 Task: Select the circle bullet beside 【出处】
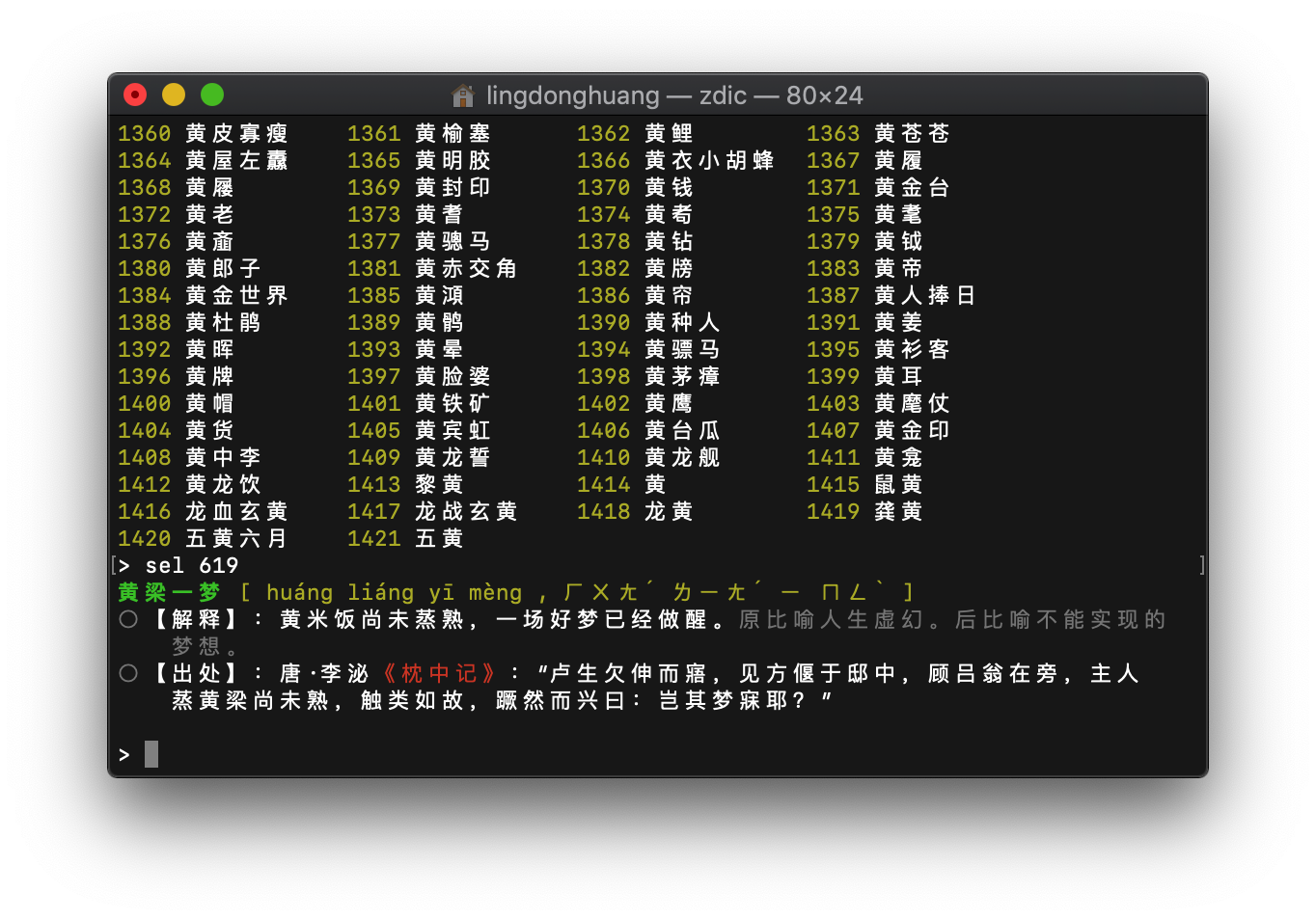click(x=128, y=673)
